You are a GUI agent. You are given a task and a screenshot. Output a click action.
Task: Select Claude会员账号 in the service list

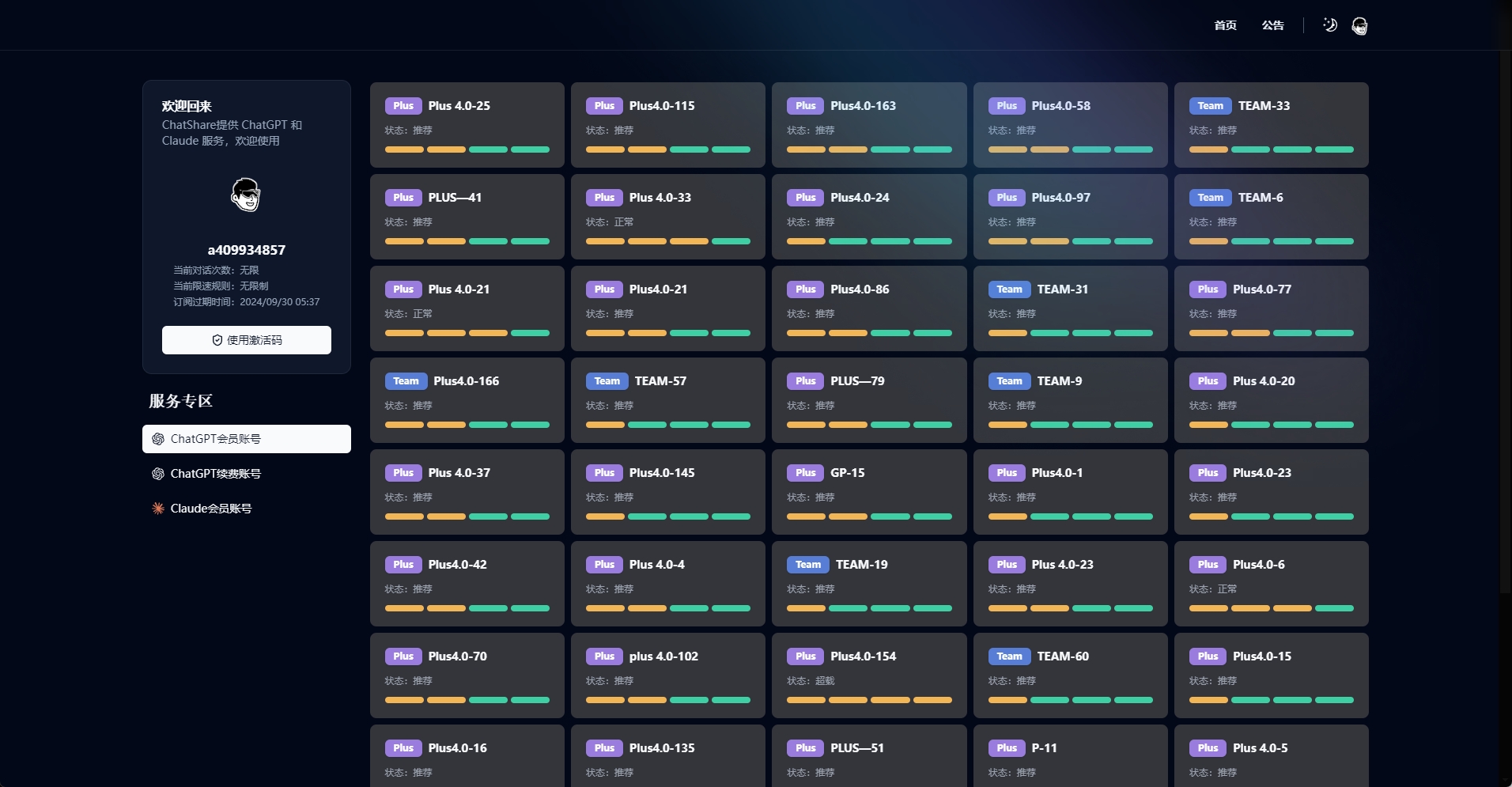point(247,509)
